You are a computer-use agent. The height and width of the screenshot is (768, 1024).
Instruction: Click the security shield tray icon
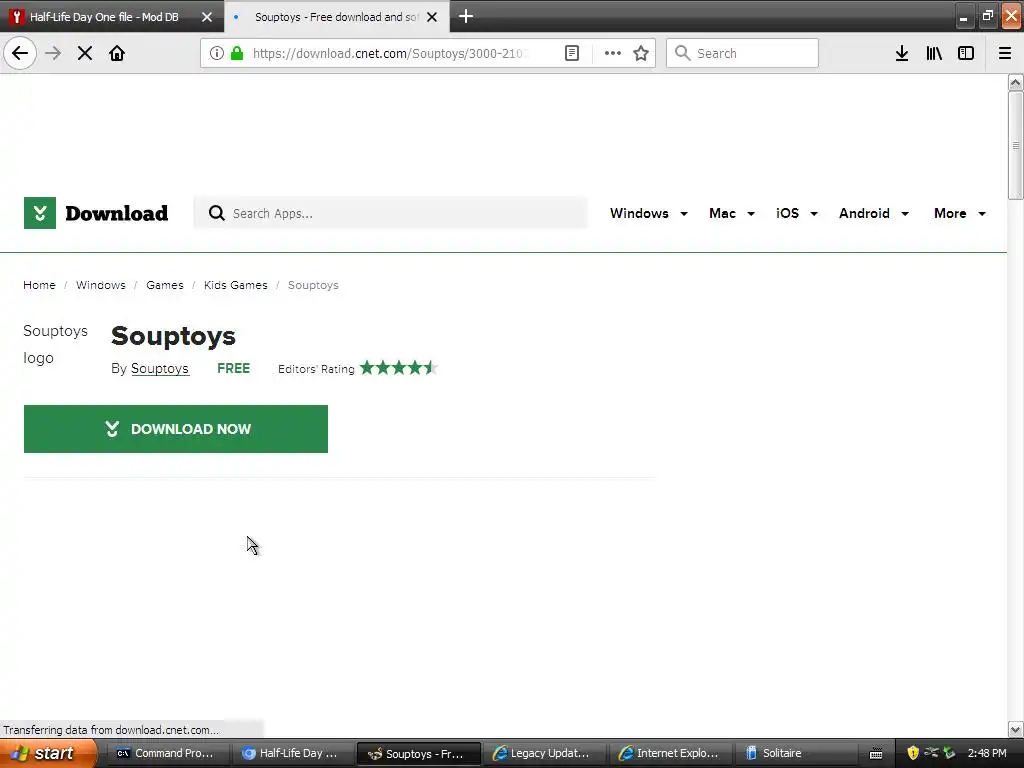913,754
